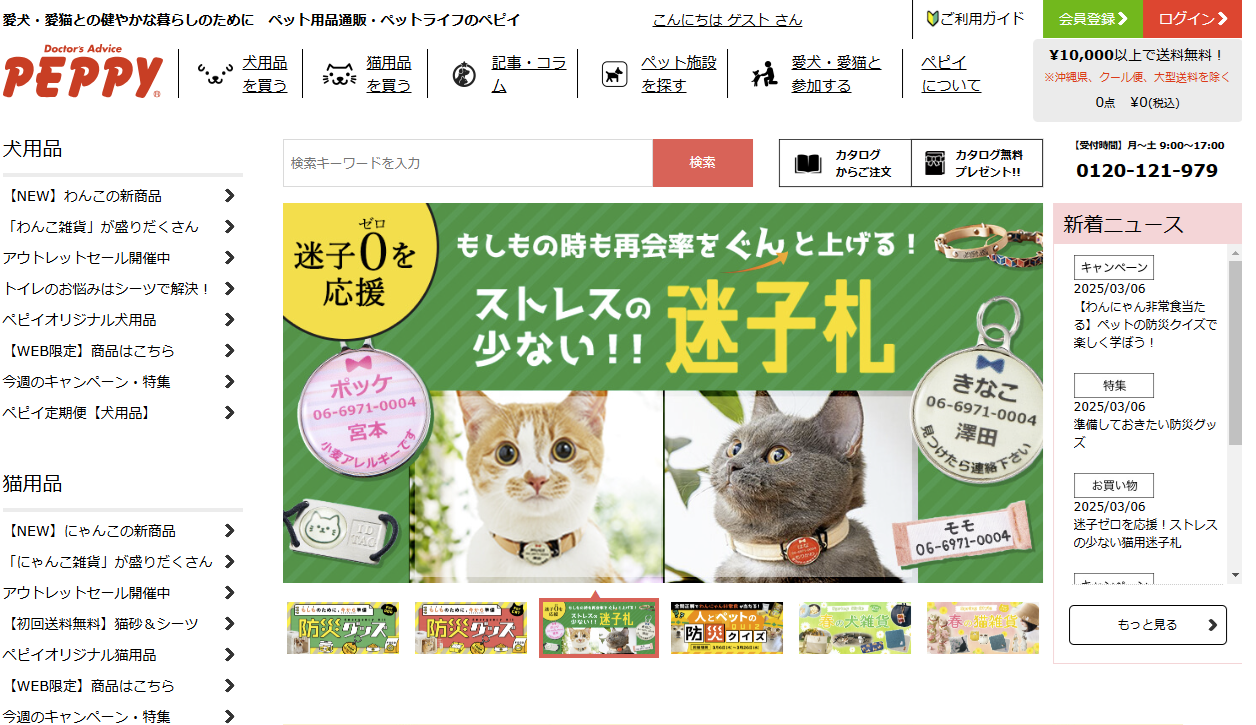Screen dimensions: 1256x725
Task: Click the open book catalog order icon
Action: point(808,164)
